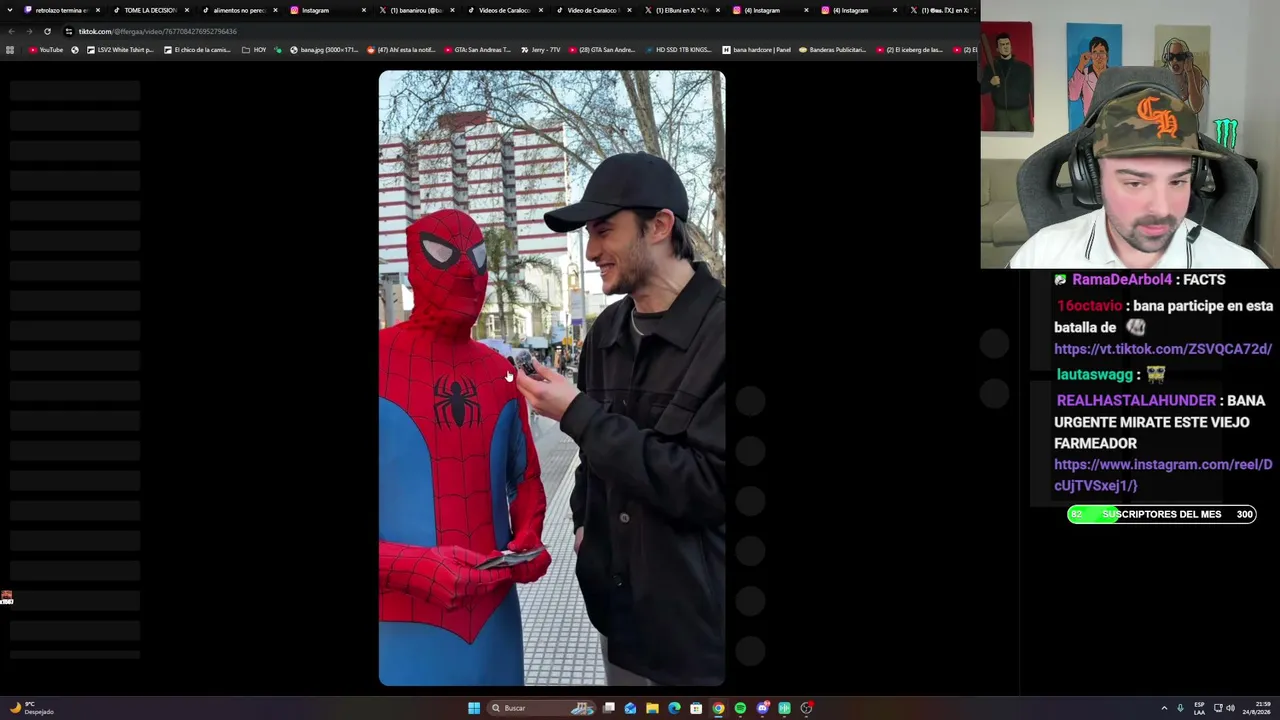Click the browser forward arrow
This screenshot has width=1280, height=720.
(x=28, y=31)
